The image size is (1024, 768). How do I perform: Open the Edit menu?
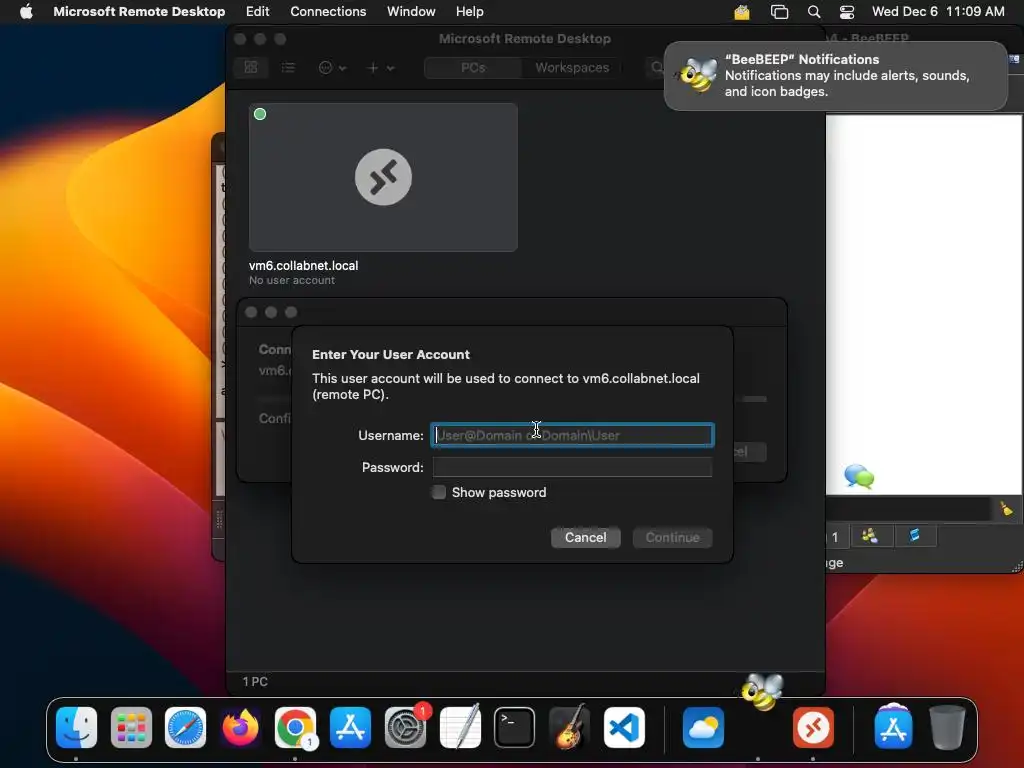point(257,11)
